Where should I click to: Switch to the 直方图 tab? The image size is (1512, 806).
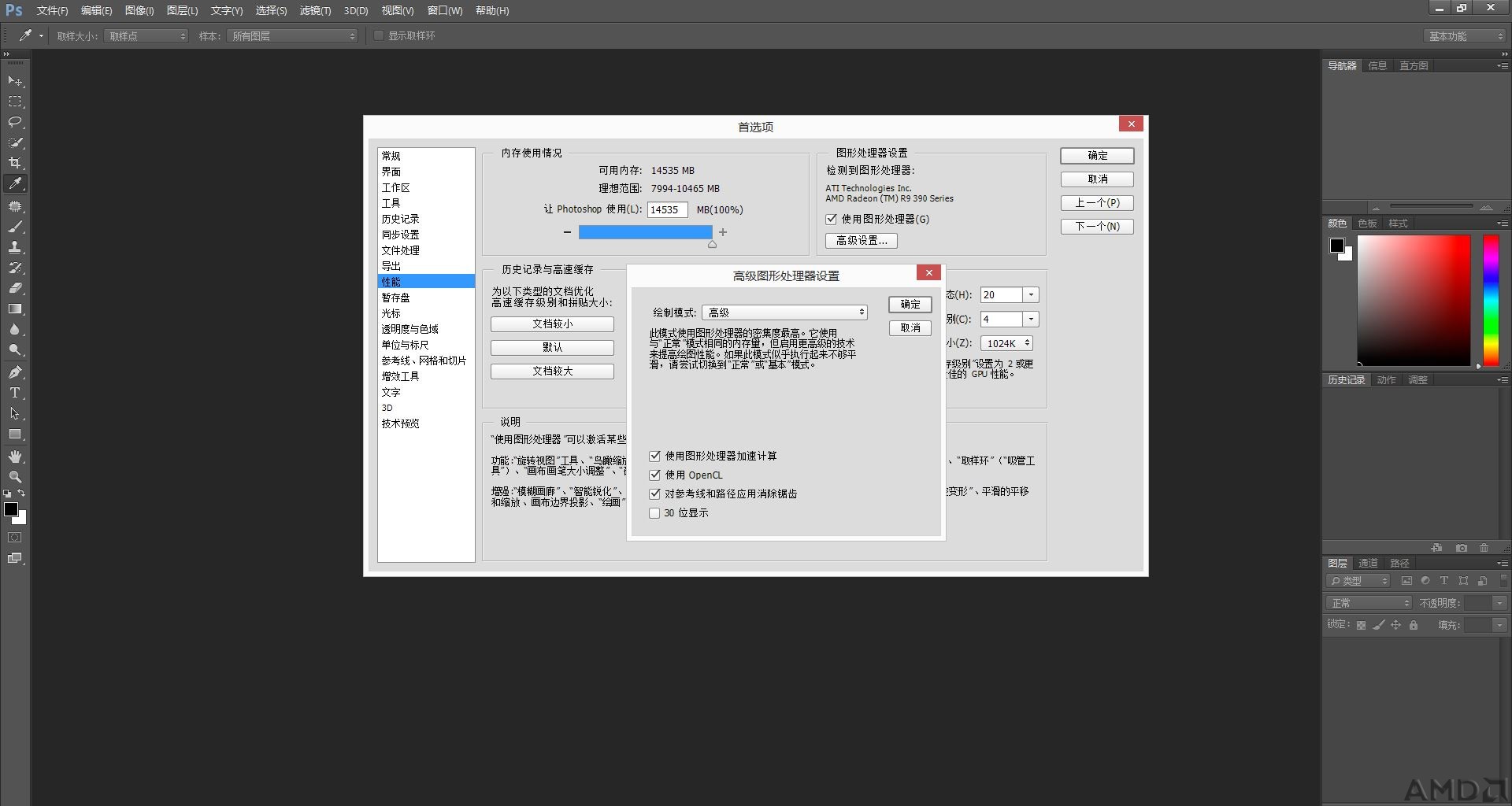(x=1414, y=66)
